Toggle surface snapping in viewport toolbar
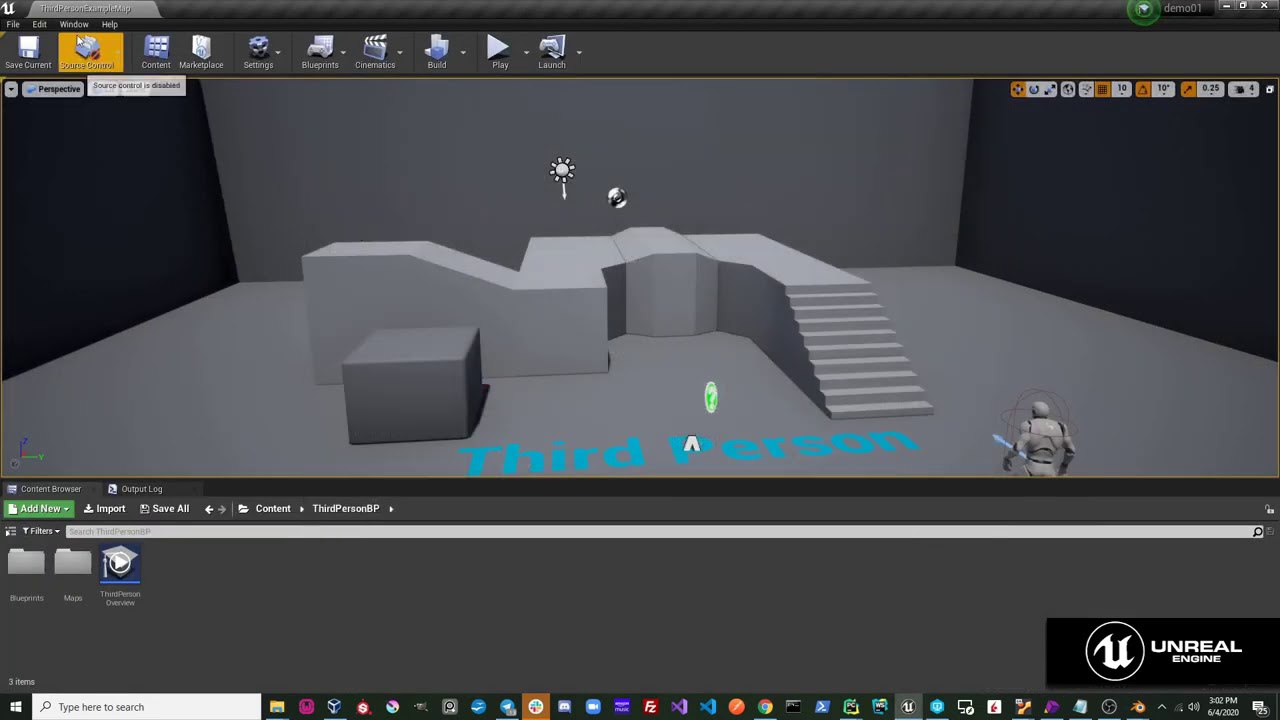 click(x=1086, y=89)
